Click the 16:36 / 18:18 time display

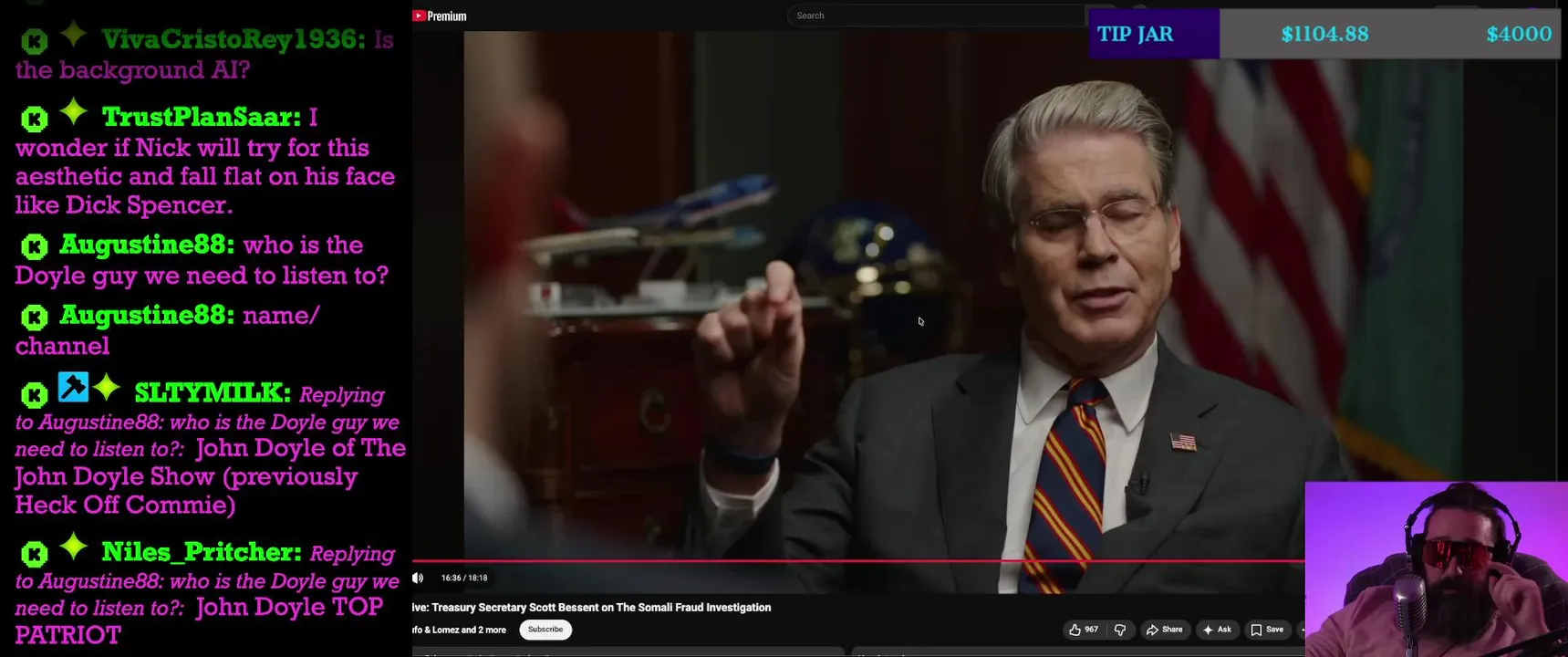(x=464, y=578)
